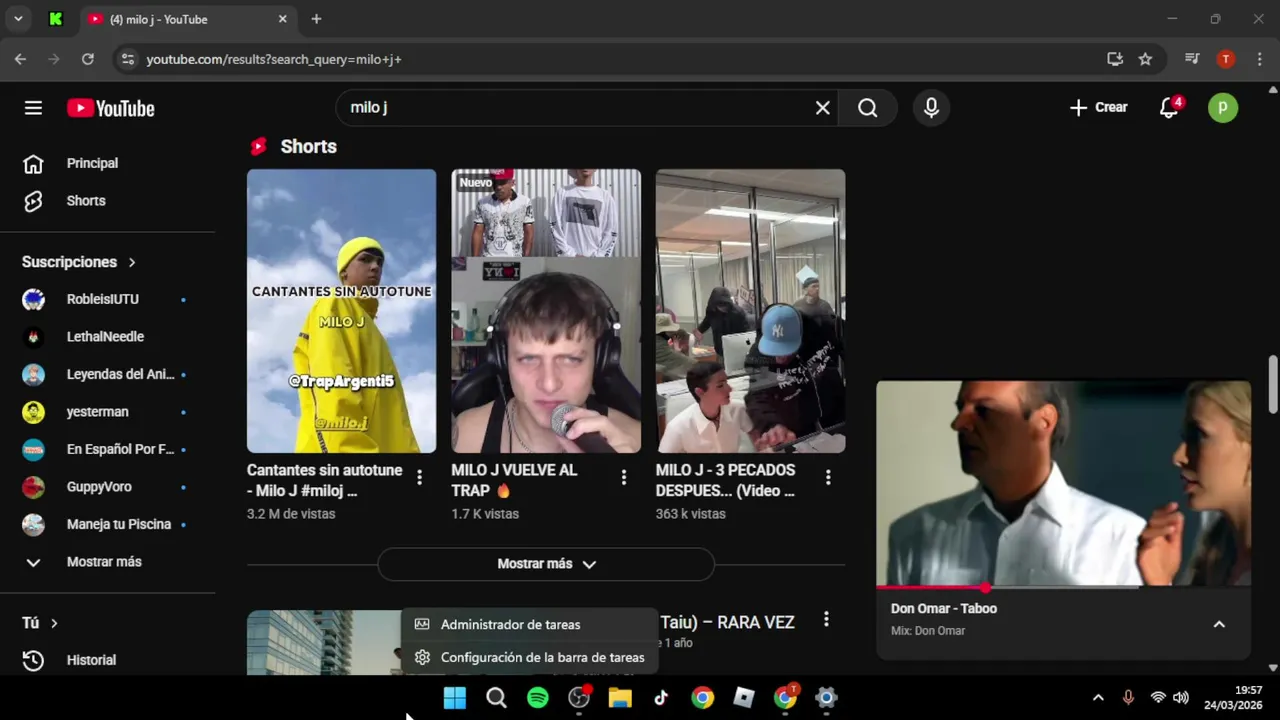Open OBS Studio from the taskbar
Image resolution: width=1280 pixels, height=720 pixels.
click(579, 698)
